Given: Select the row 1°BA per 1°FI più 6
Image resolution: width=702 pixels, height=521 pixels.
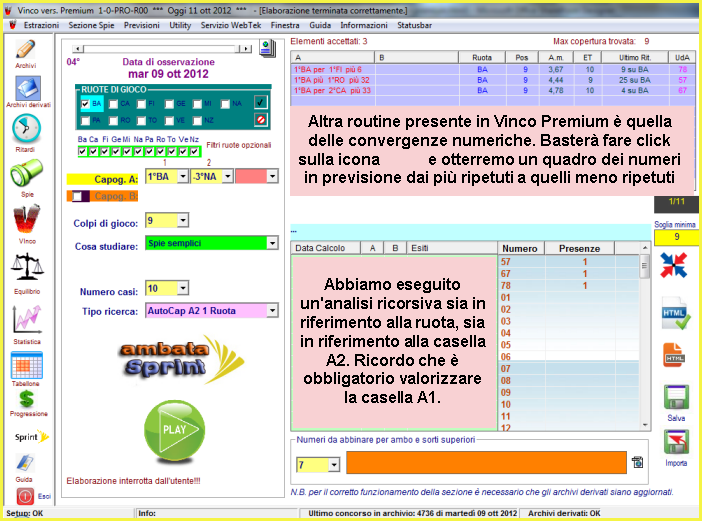Looking at the screenshot, I should pos(492,69).
